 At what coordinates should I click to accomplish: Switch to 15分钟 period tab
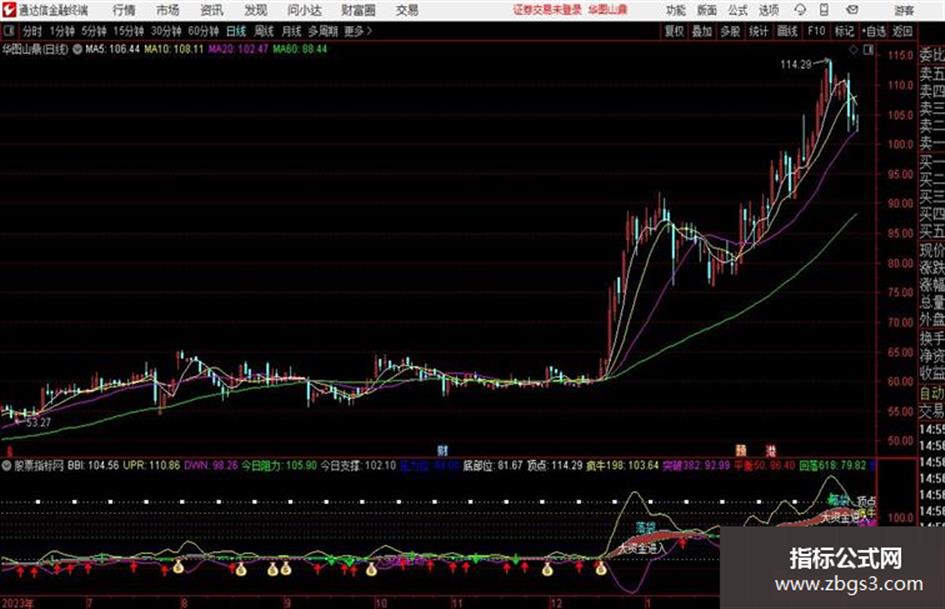[x=129, y=31]
